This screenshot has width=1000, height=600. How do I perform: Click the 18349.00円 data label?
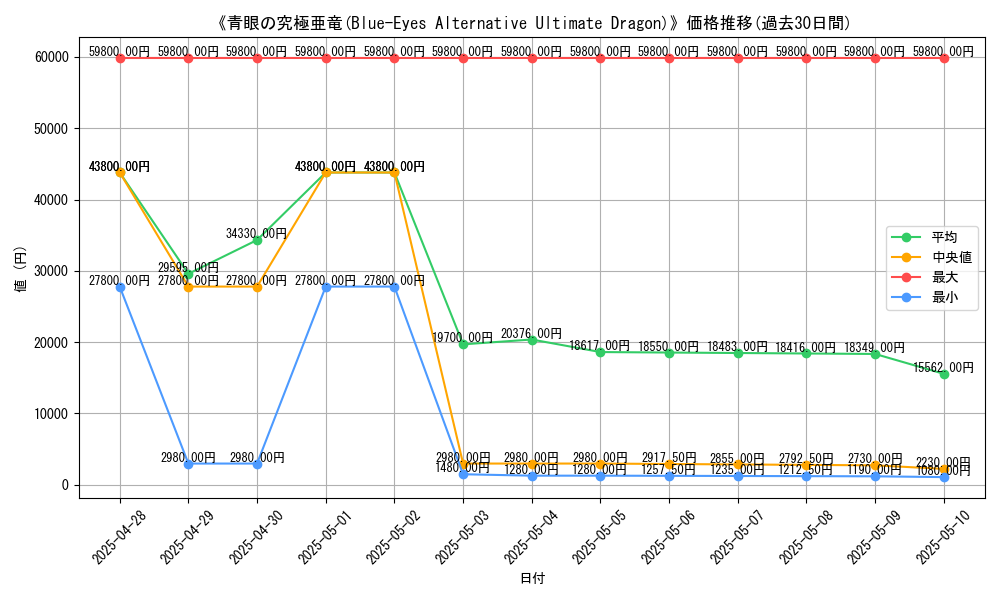[x=874, y=348]
